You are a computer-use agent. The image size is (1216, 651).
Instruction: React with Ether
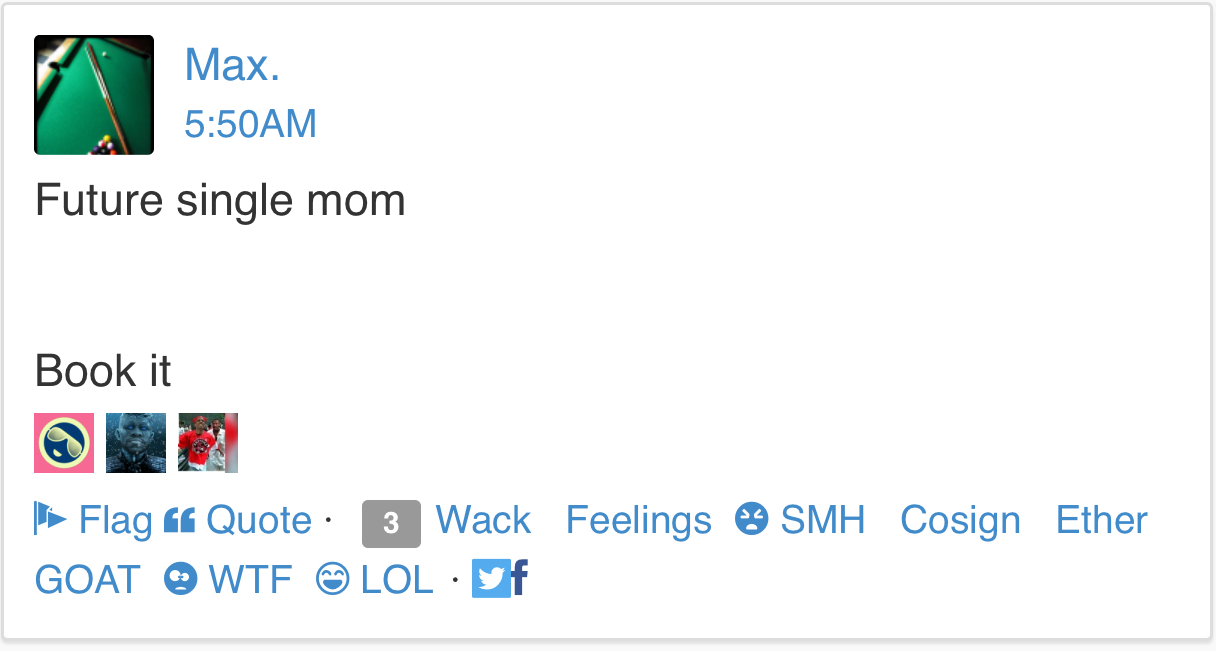click(1102, 520)
